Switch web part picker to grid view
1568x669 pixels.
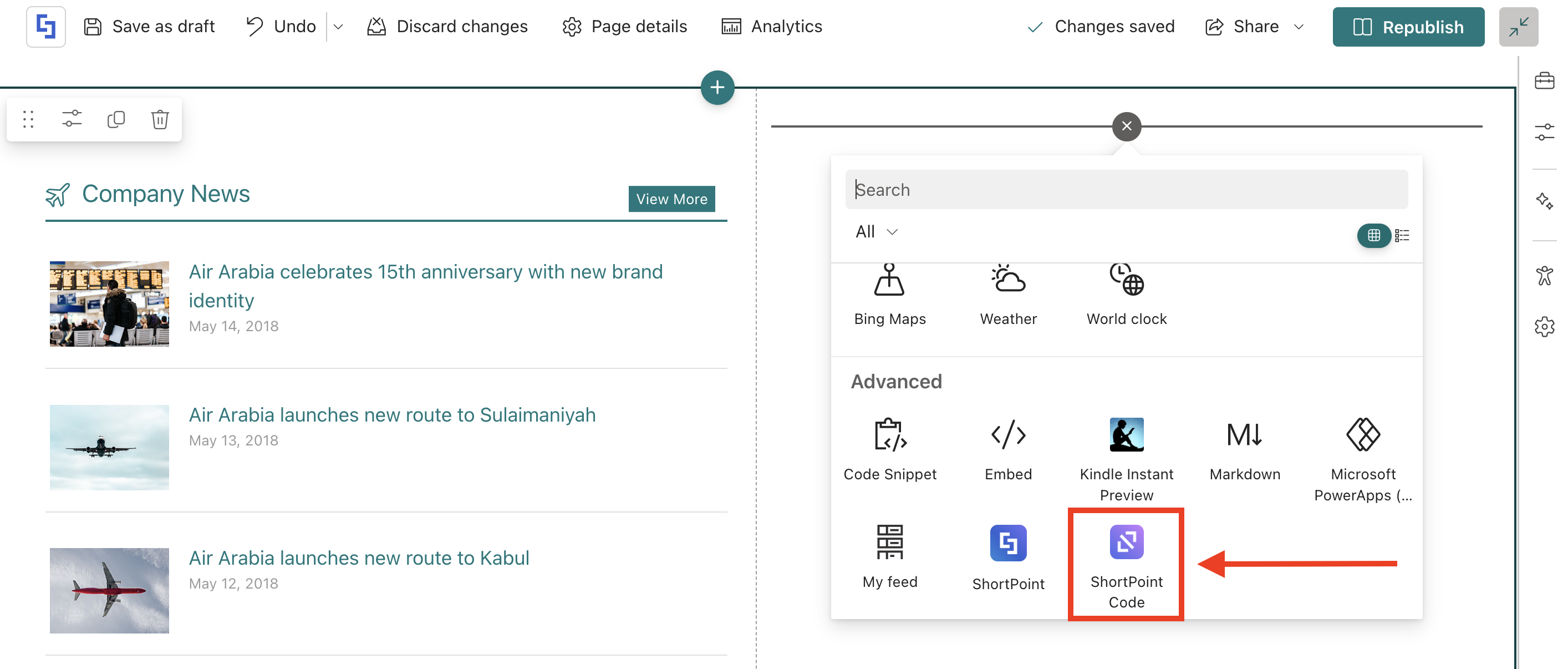pyautogui.click(x=1373, y=235)
